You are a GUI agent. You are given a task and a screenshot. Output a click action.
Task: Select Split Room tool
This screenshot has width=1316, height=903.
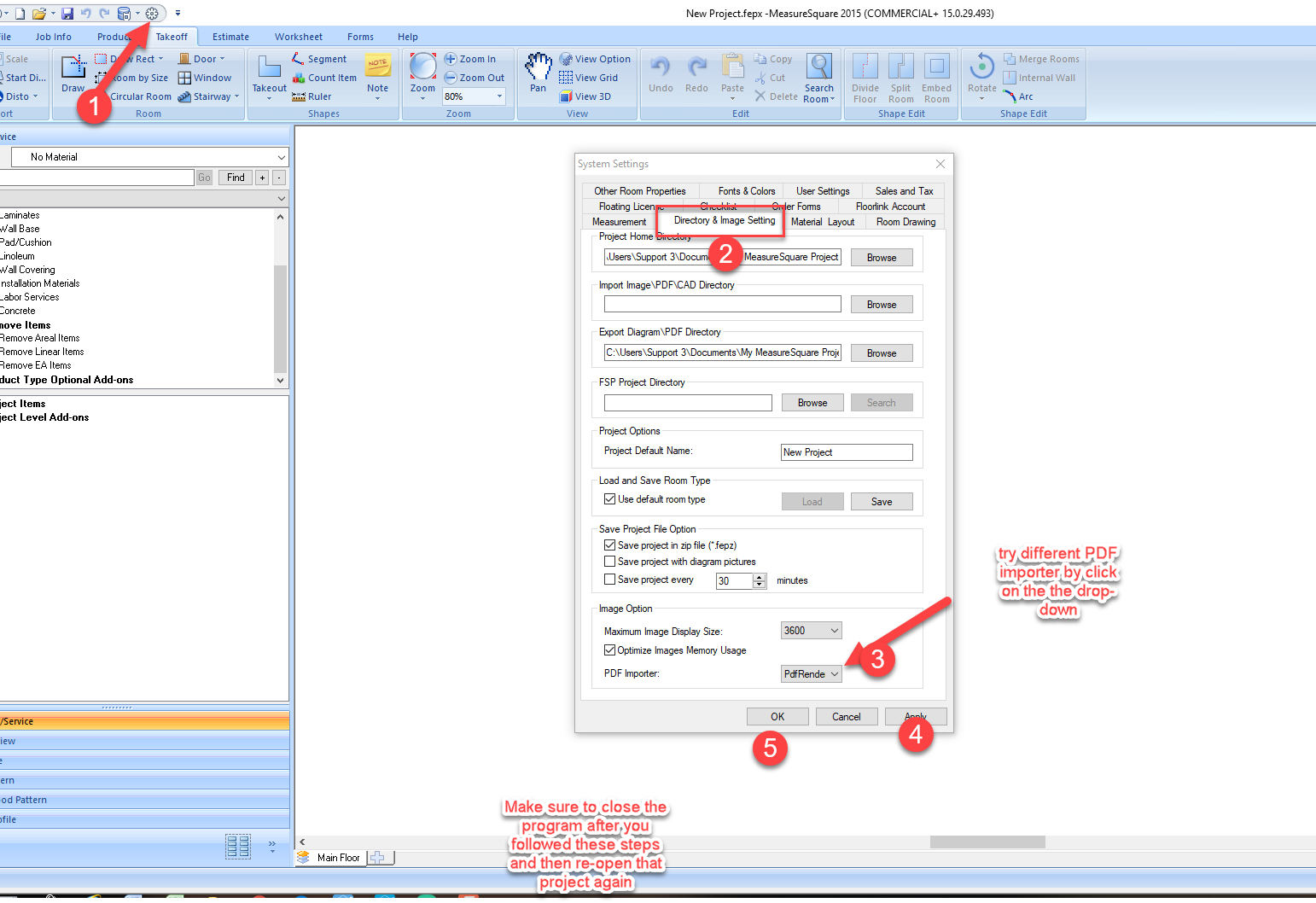pos(901,78)
